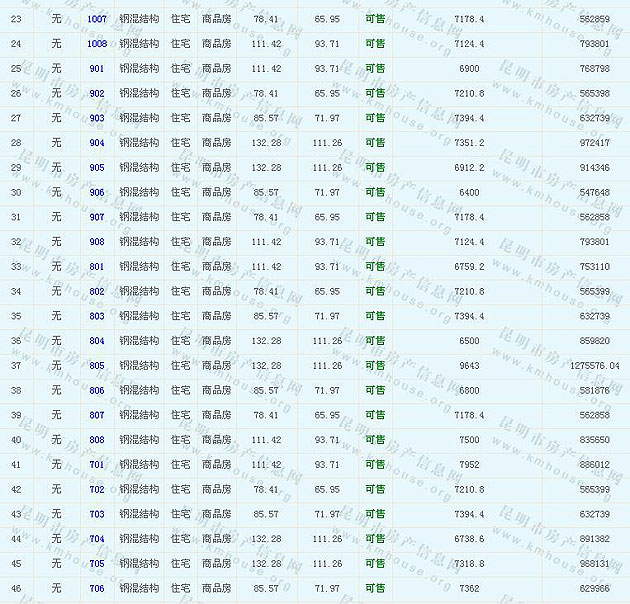Screen dimensions: 630x604
Task: Open room 1008 unit link
Action: tap(97, 44)
